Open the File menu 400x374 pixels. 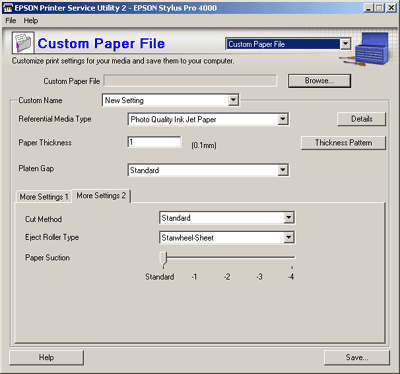tap(11, 21)
